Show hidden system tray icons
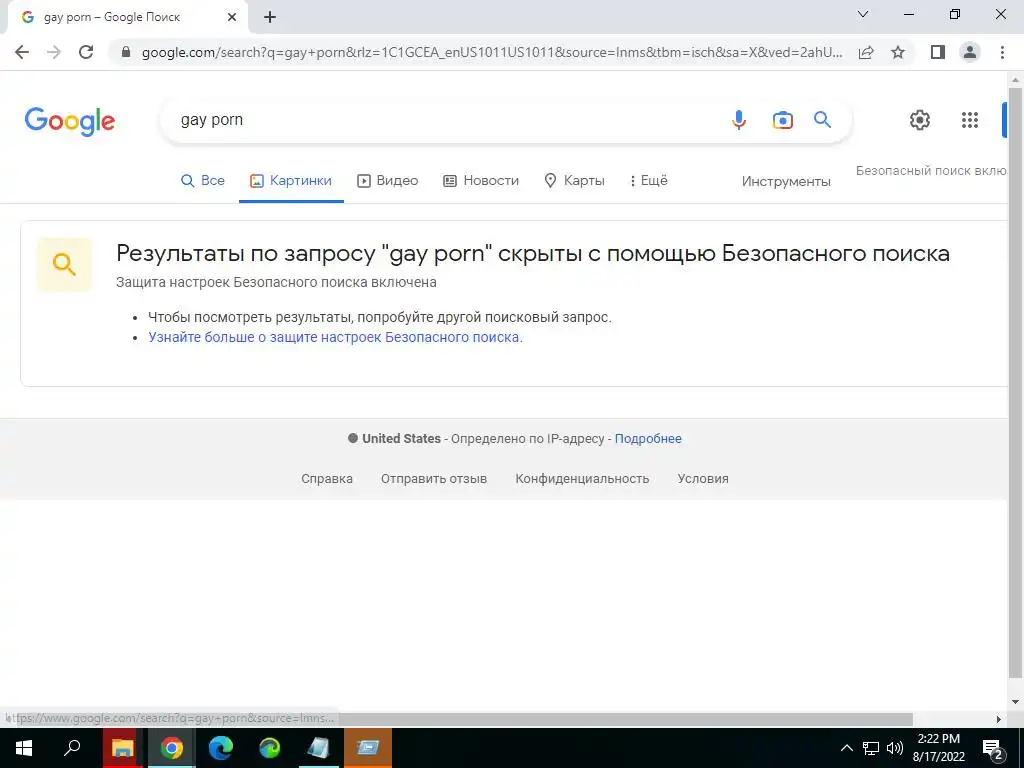 [x=846, y=748]
